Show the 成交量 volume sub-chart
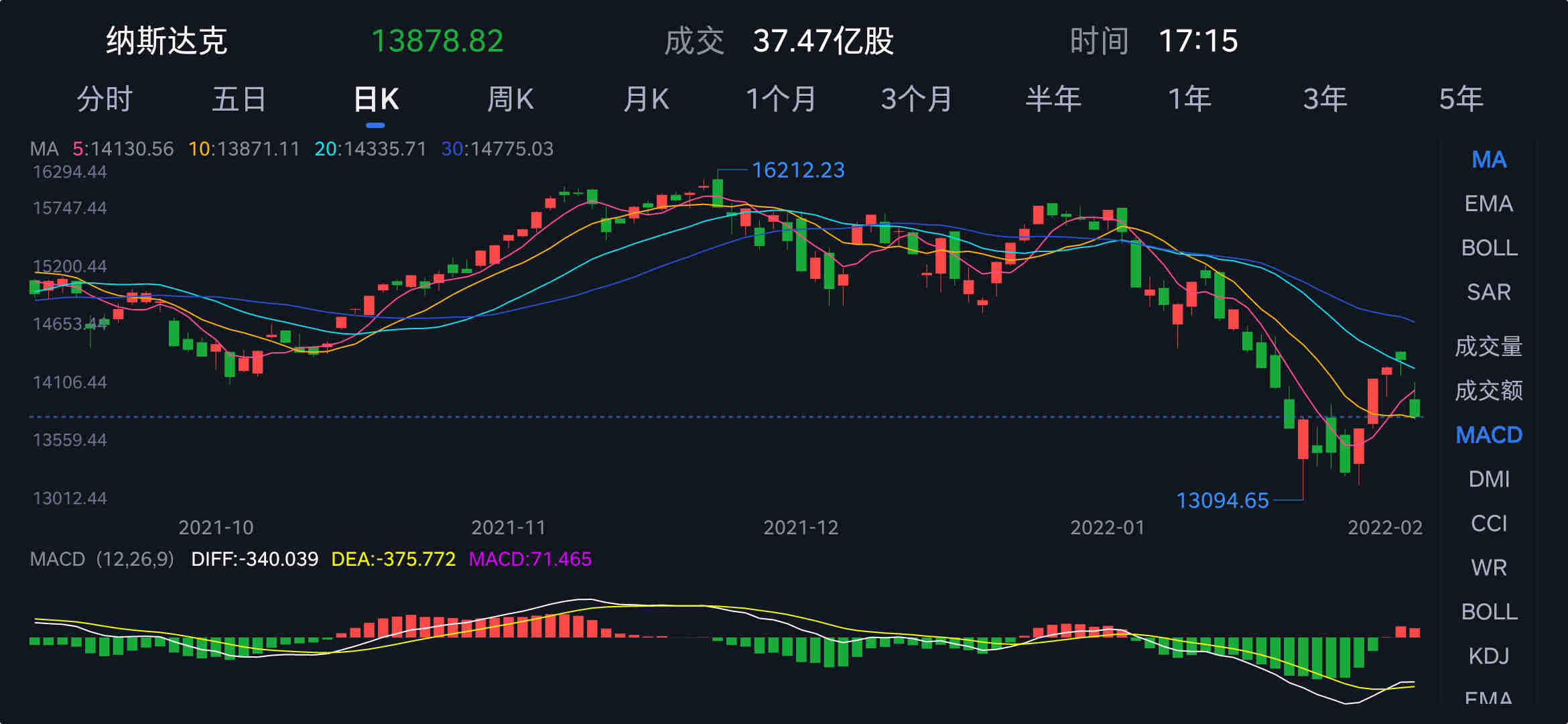 1489,347
